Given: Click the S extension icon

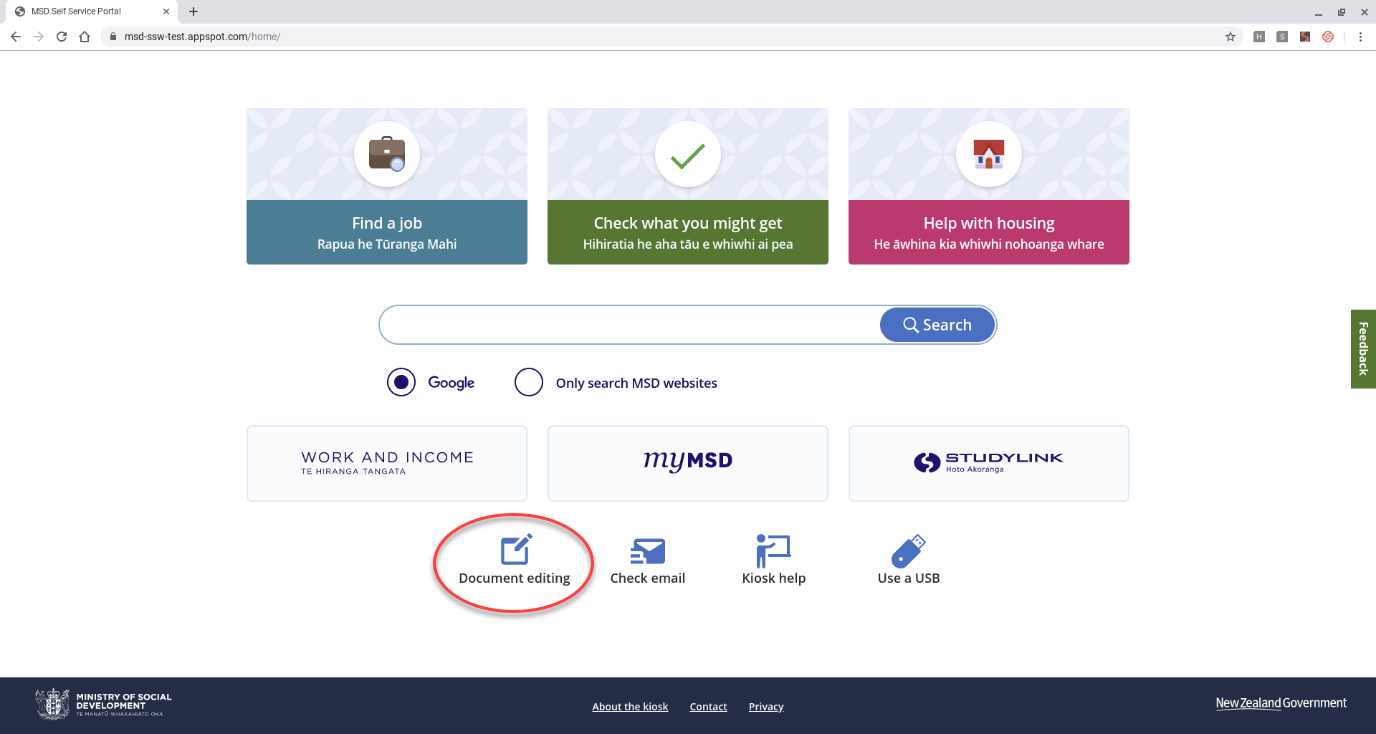Looking at the screenshot, I should tap(1282, 36).
